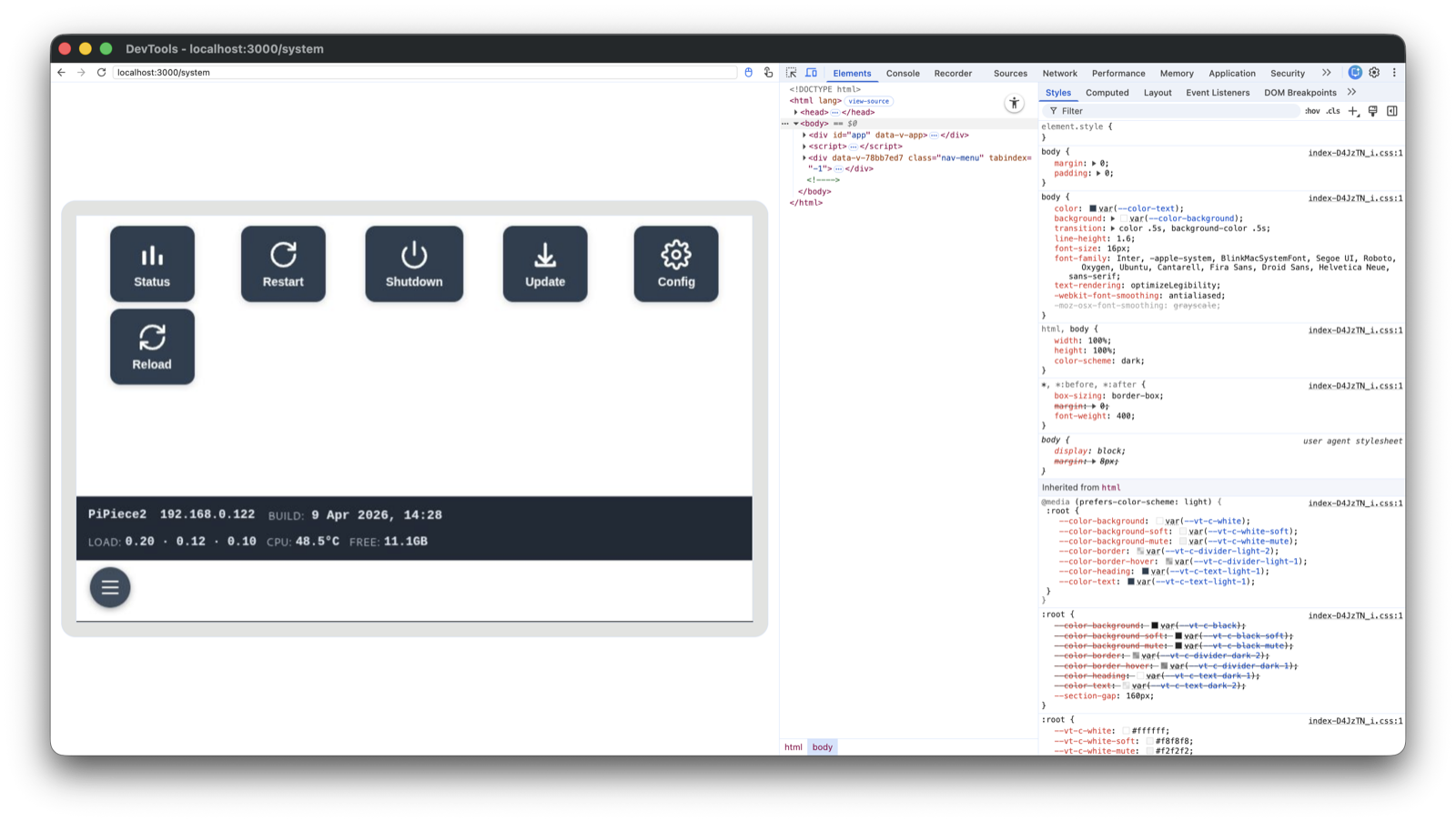This screenshot has width=1456, height=822.
Task: Click view-source next to html tag
Action: (869, 100)
